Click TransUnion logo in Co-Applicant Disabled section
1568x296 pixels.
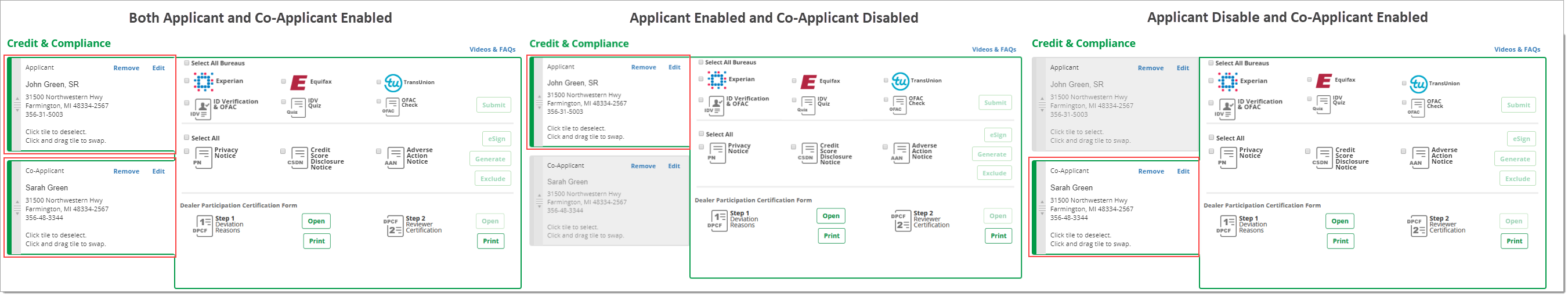pyautogui.click(x=900, y=81)
